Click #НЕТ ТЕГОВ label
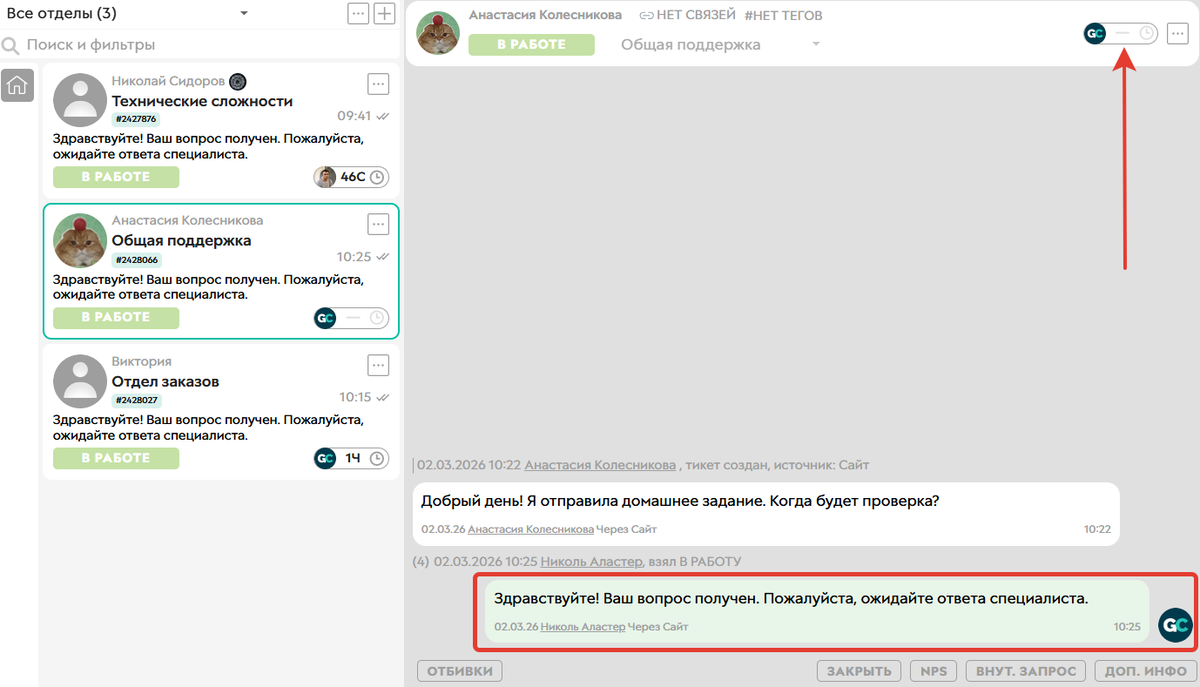 pos(783,15)
